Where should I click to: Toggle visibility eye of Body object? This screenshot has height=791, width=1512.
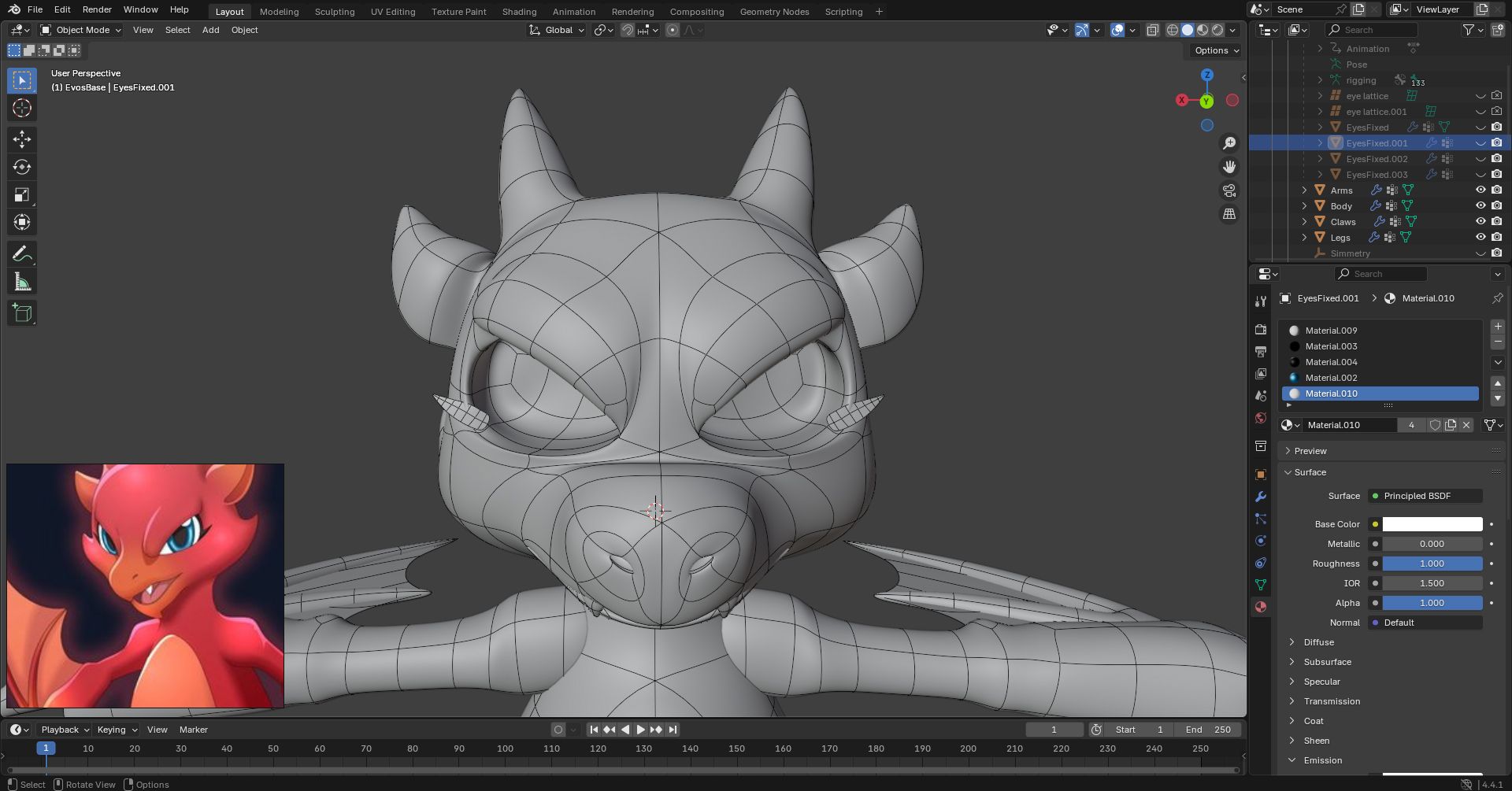pos(1480,205)
